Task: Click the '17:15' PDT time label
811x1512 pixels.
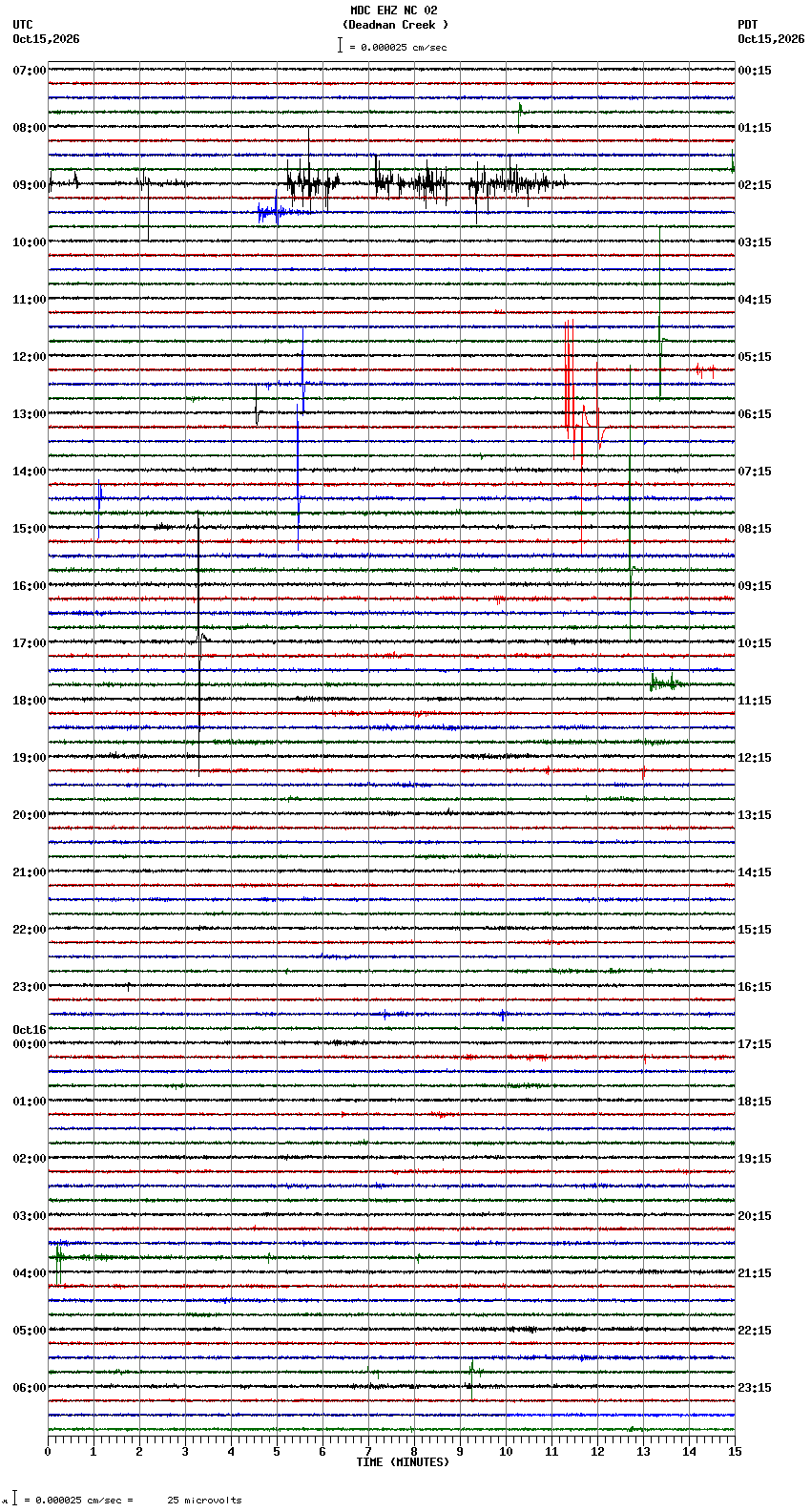Action: point(755,1044)
